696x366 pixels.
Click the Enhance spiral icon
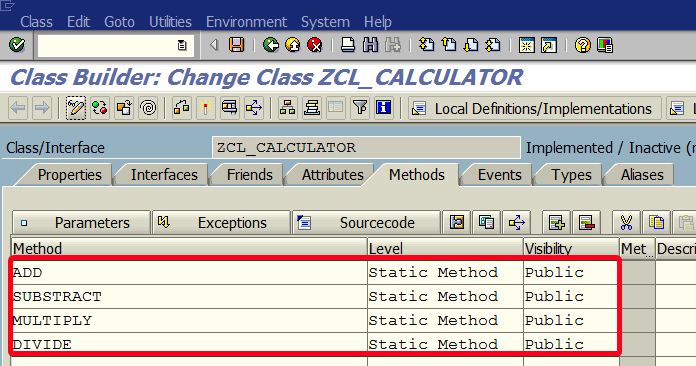(x=148, y=108)
